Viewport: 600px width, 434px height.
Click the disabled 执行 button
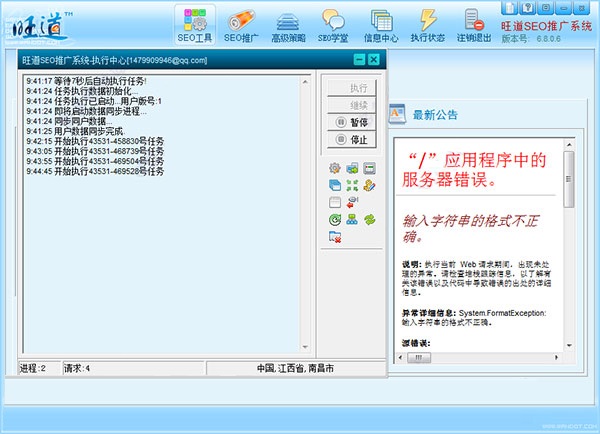(352, 88)
